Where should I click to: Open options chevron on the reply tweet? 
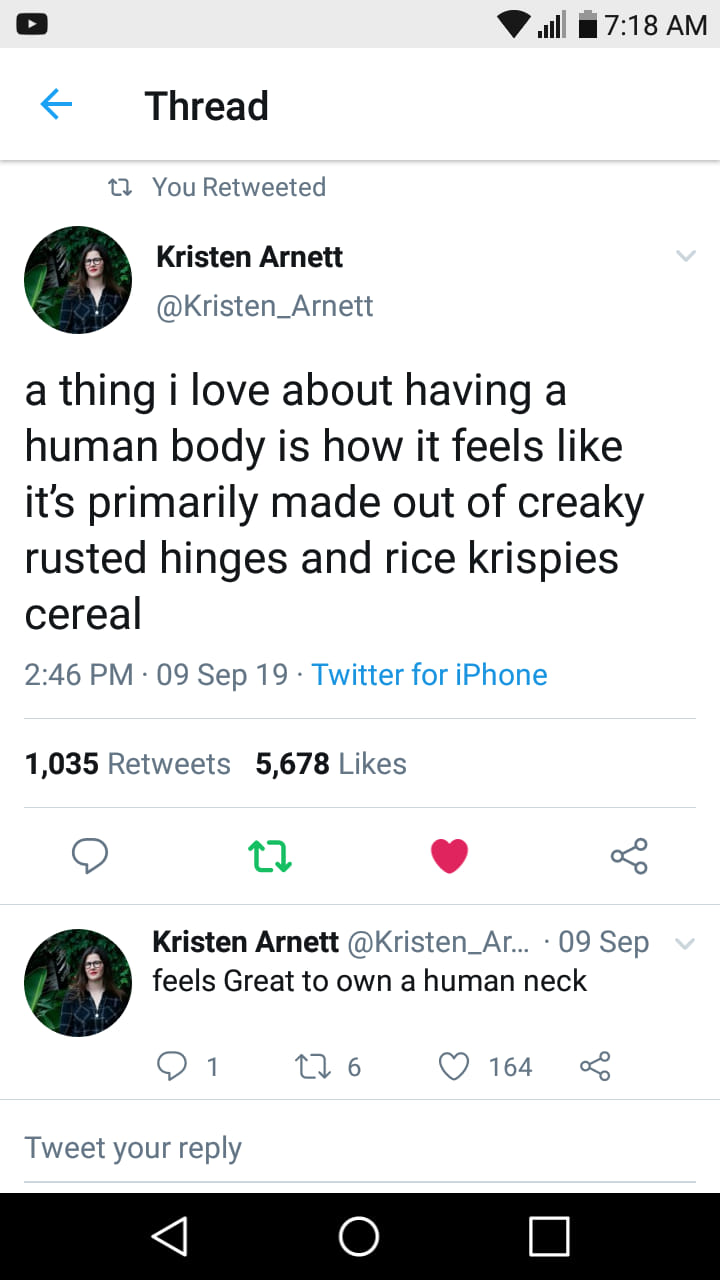(684, 942)
